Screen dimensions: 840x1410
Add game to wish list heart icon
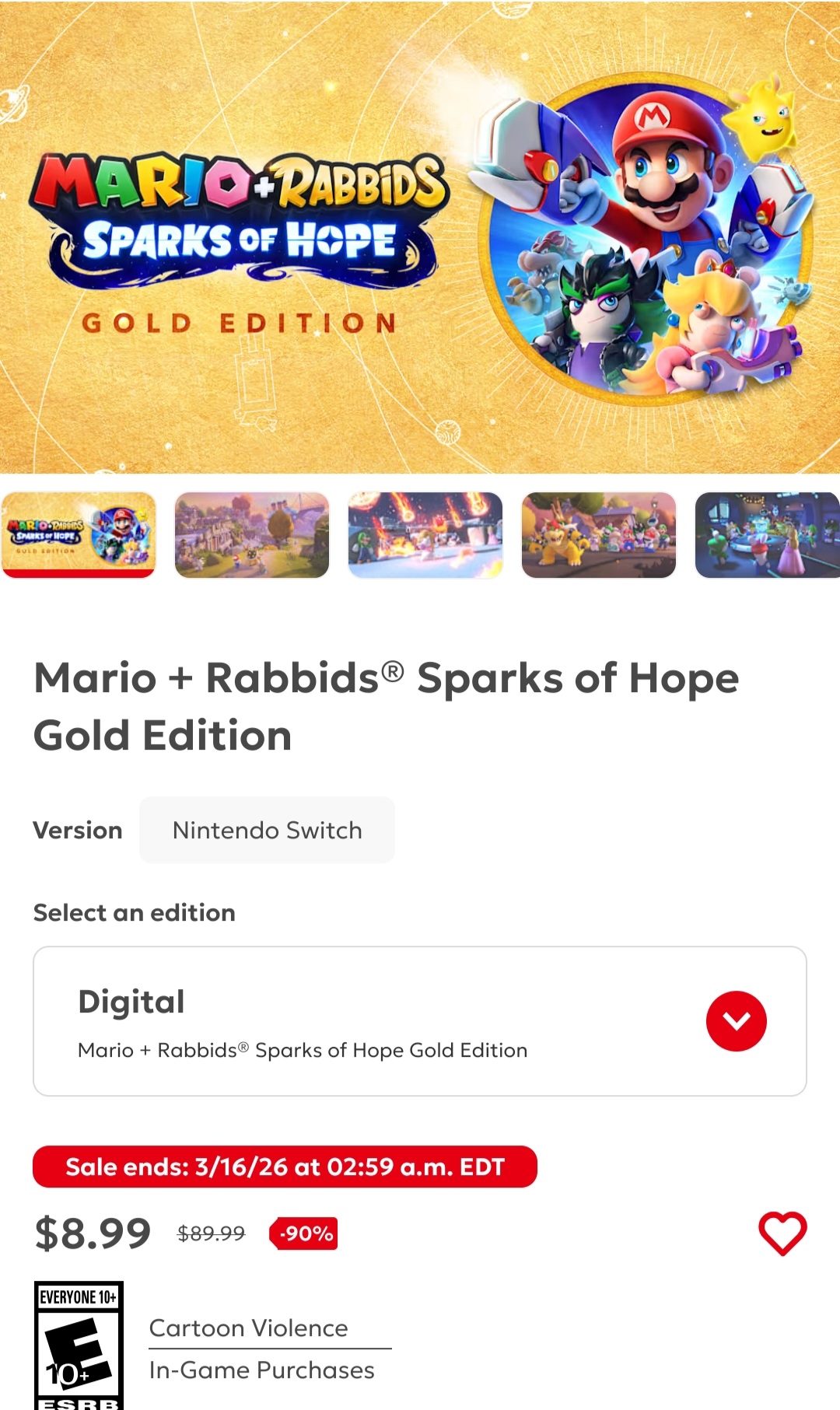pyautogui.click(x=782, y=1233)
